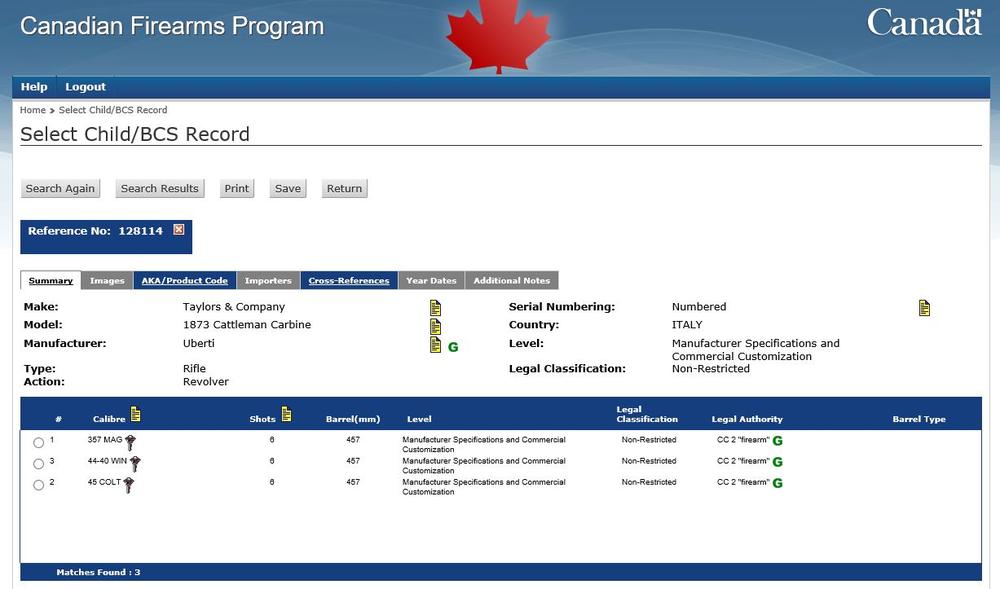This screenshot has height=589, width=1000.
Task: Click the Search Results button
Action: [159, 189]
